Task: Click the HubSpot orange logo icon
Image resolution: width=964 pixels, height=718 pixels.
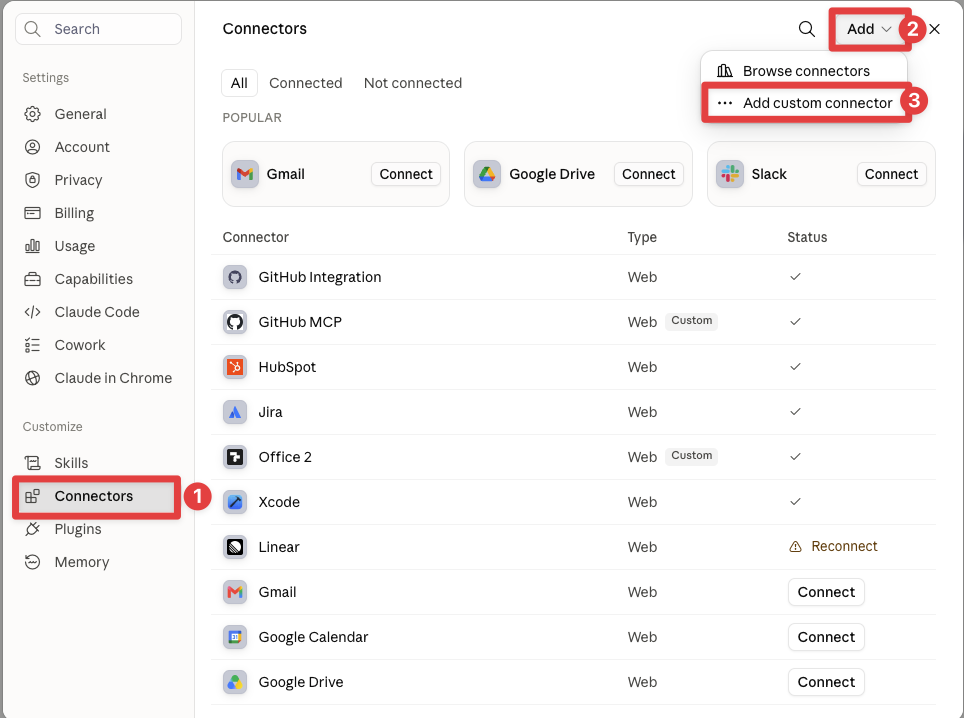Action: point(235,367)
